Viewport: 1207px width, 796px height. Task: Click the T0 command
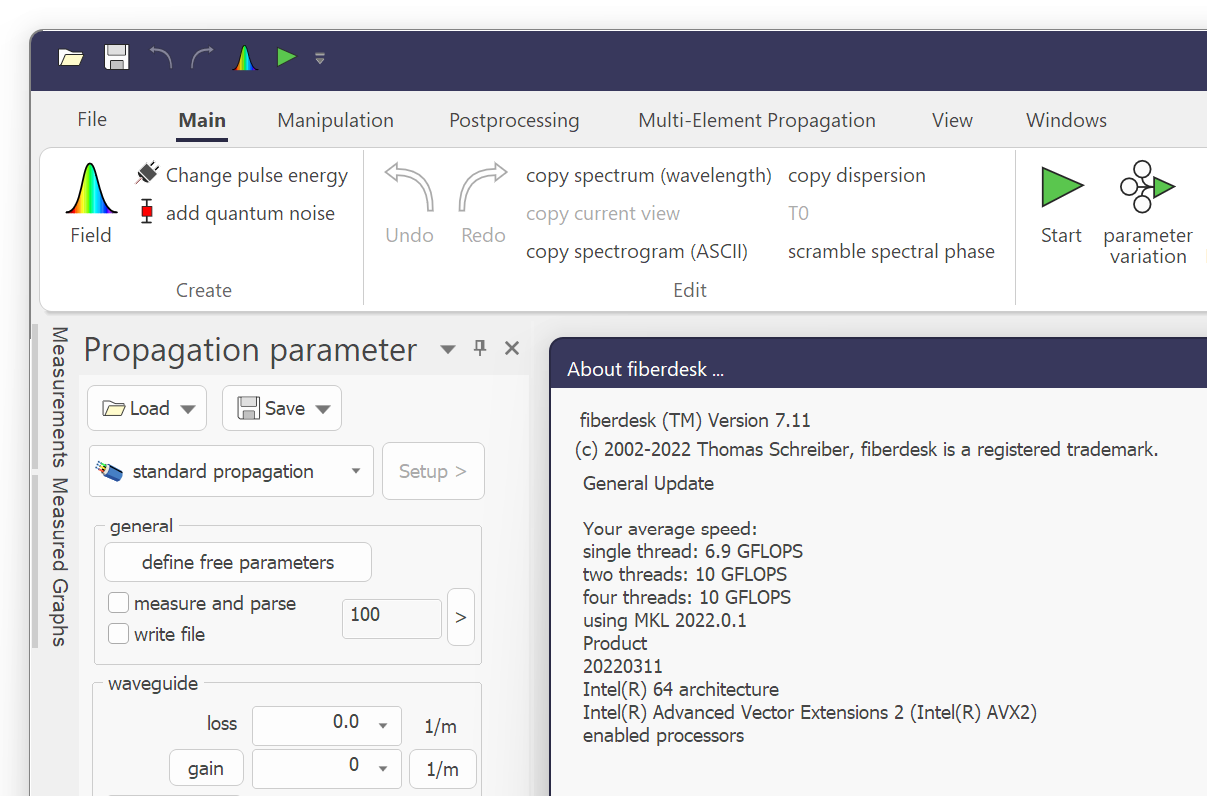(798, 213)
